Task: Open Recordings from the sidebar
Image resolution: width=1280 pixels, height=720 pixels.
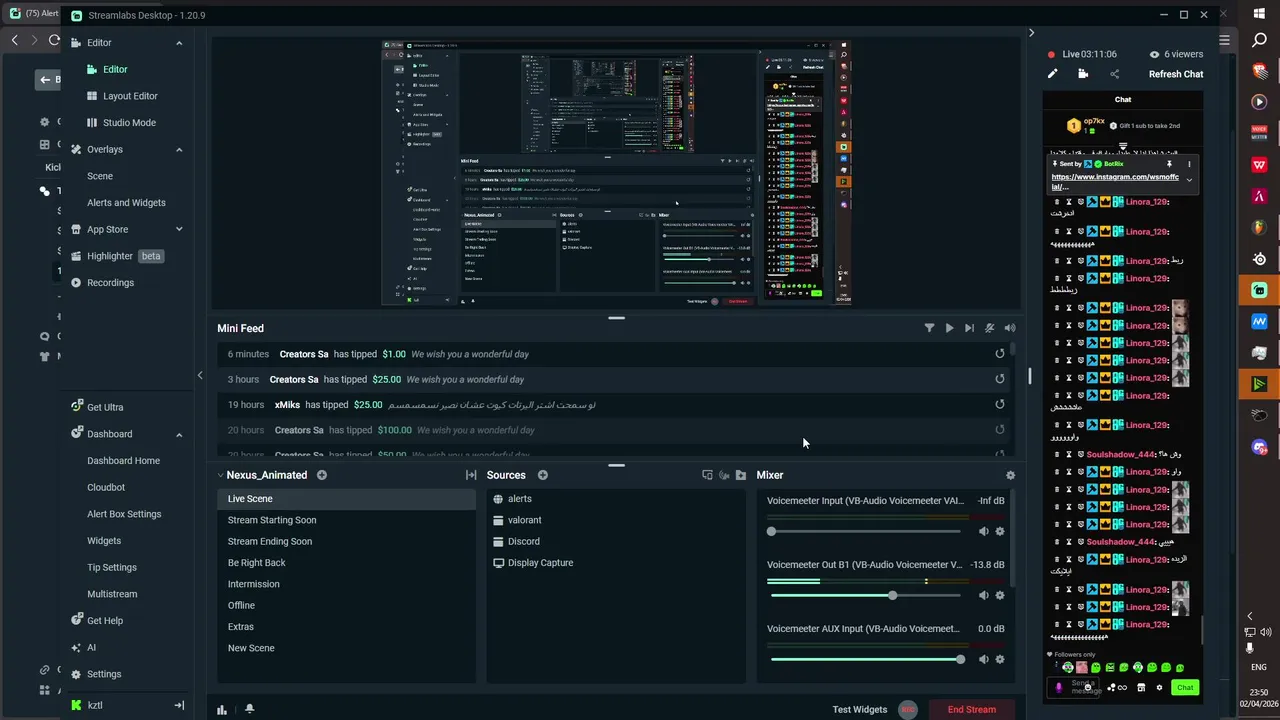Action: click(x=110, y=283)
